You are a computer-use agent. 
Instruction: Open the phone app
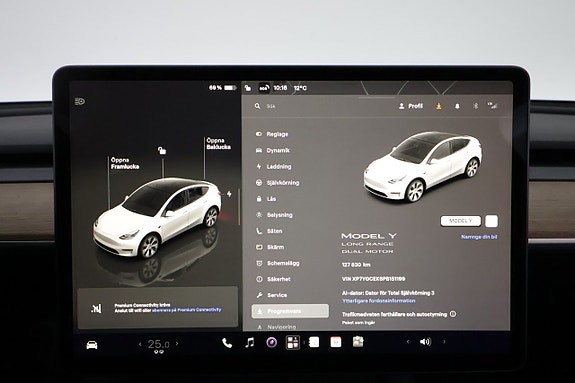coord(227,343)
